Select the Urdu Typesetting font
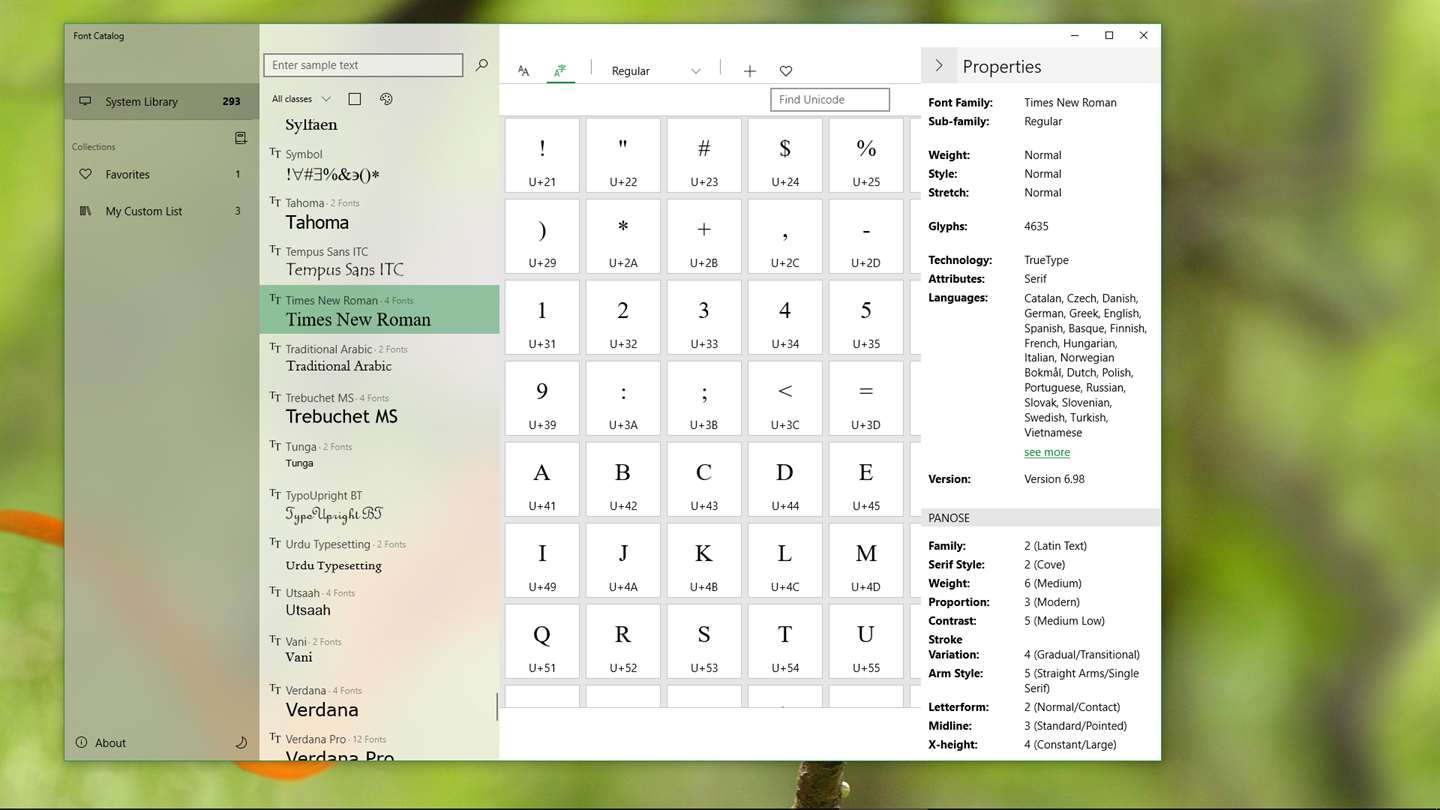 pyautogui.click(x=380, y=554)
